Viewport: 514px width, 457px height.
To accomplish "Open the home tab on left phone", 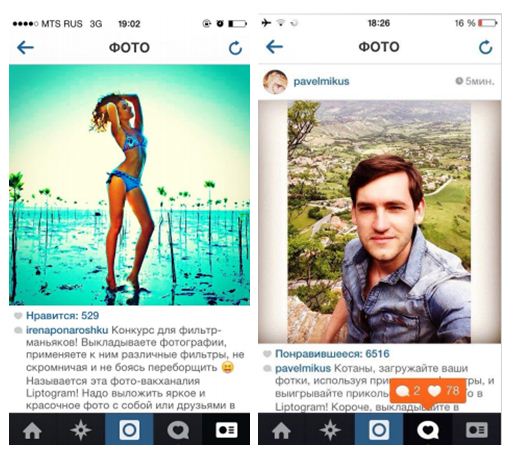I will pyautogui.click(x=32, y=430).
